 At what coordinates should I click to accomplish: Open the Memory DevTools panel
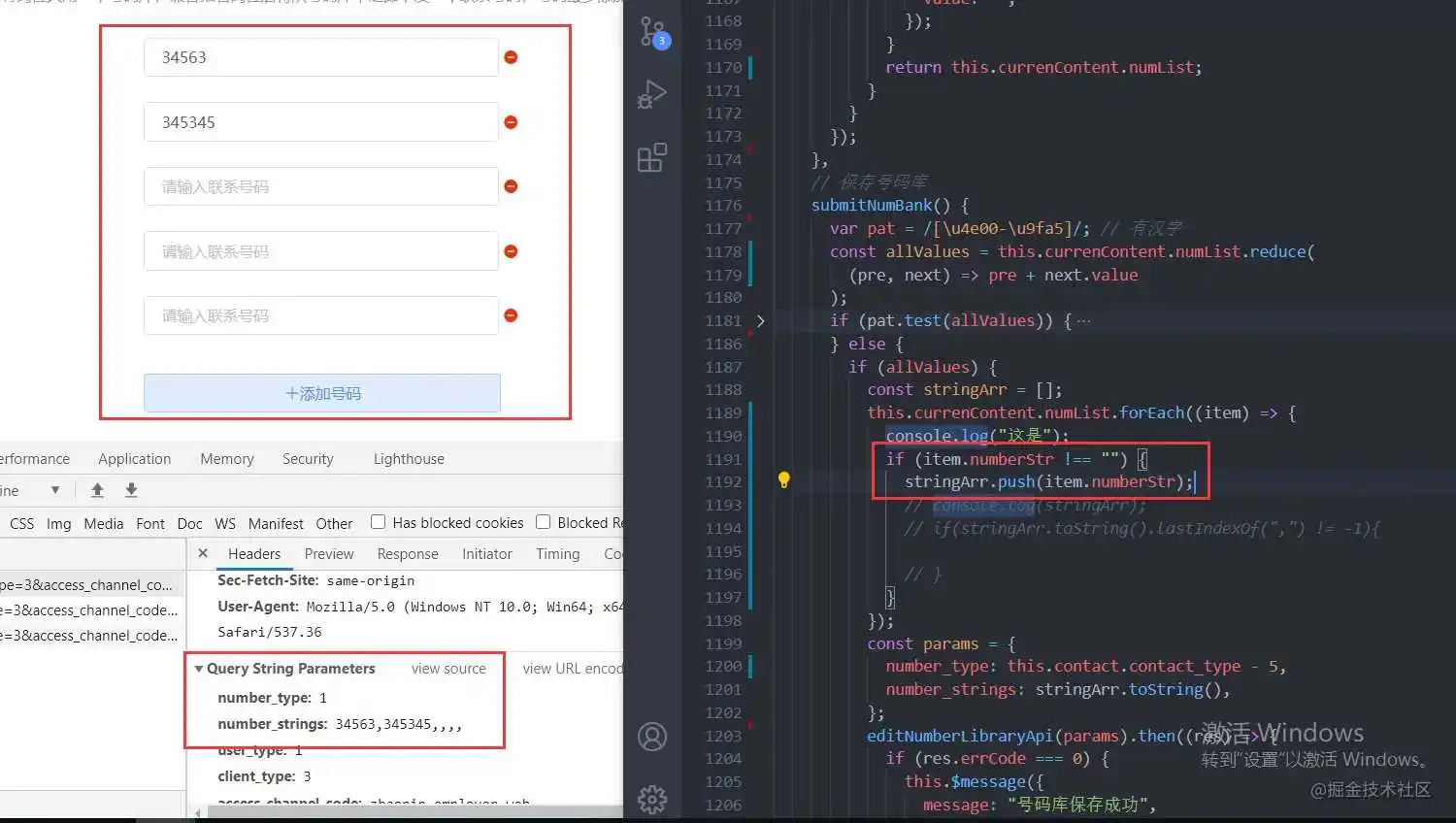(x=227, y=458)
